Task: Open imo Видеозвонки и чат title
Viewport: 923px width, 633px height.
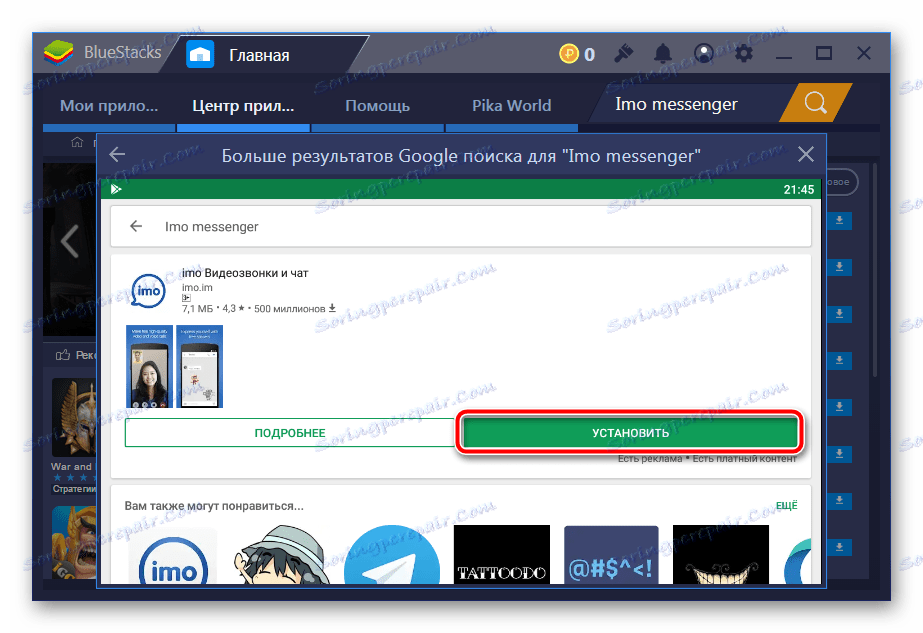Action: 245,273
